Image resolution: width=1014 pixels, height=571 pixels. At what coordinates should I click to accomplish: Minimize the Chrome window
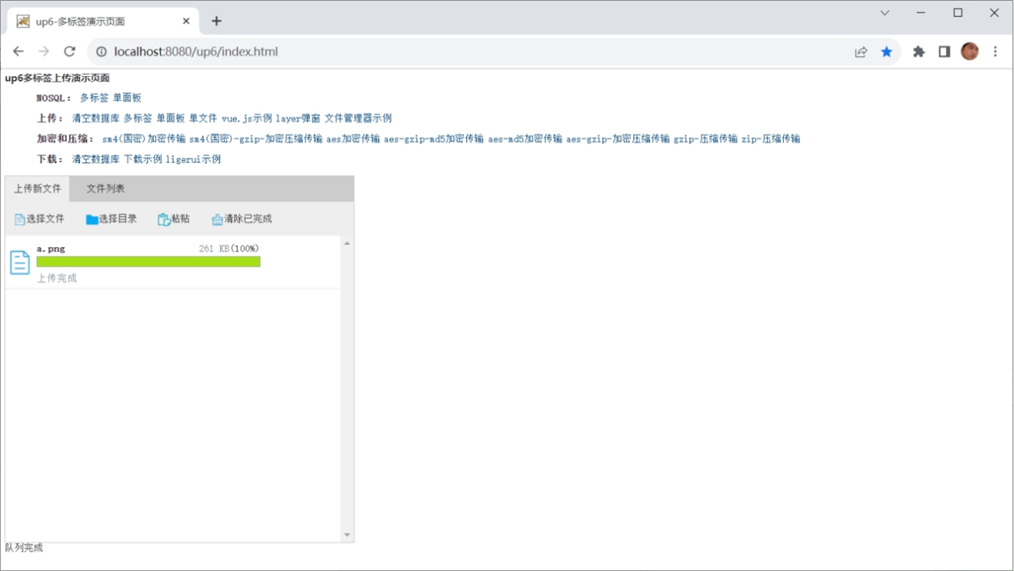pyautogui.click(x=921, y=13)
